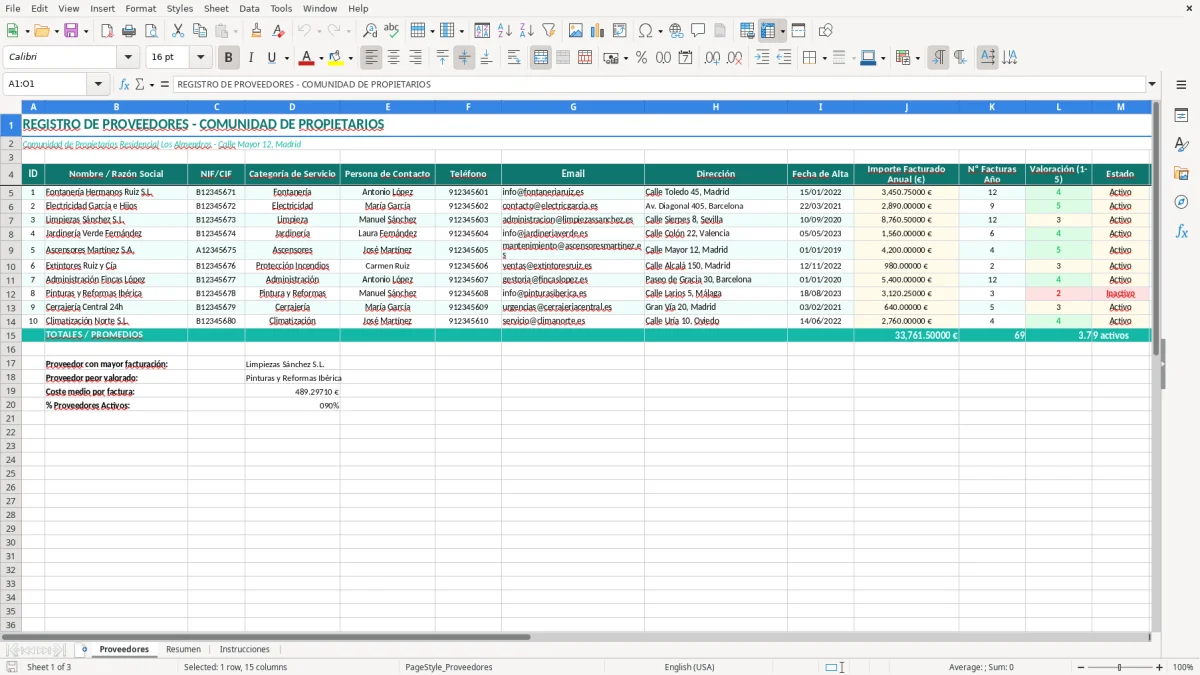The height and width of the screenshot is (675, 1200).
Task: Clear direct formatting
Action: coord(279,31)
